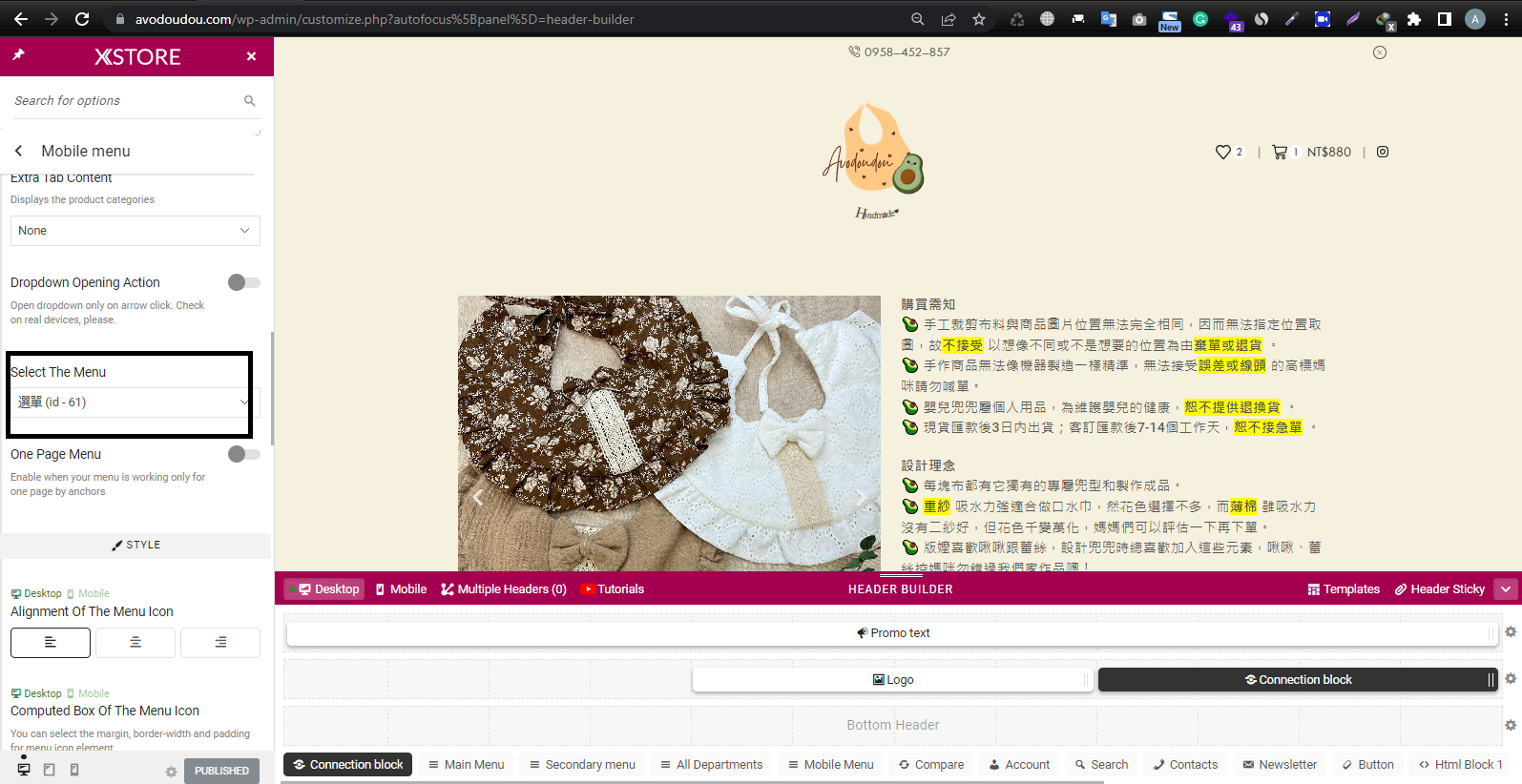Viewport: 1522px width, 784px height.
Task: Pick the Main Menu element
Action: tap(467, 765)
